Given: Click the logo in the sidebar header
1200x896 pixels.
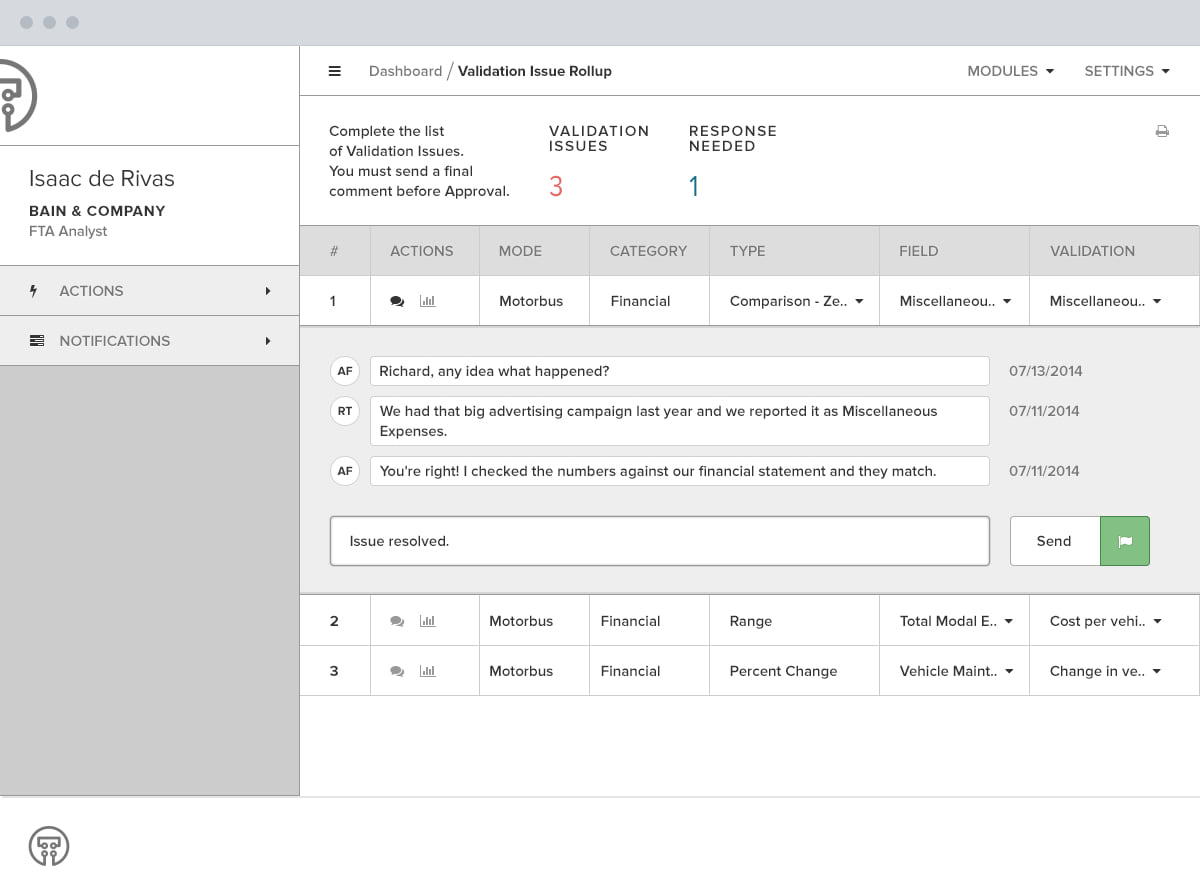Looking at the screenshot, I should (x=18, y=95).
